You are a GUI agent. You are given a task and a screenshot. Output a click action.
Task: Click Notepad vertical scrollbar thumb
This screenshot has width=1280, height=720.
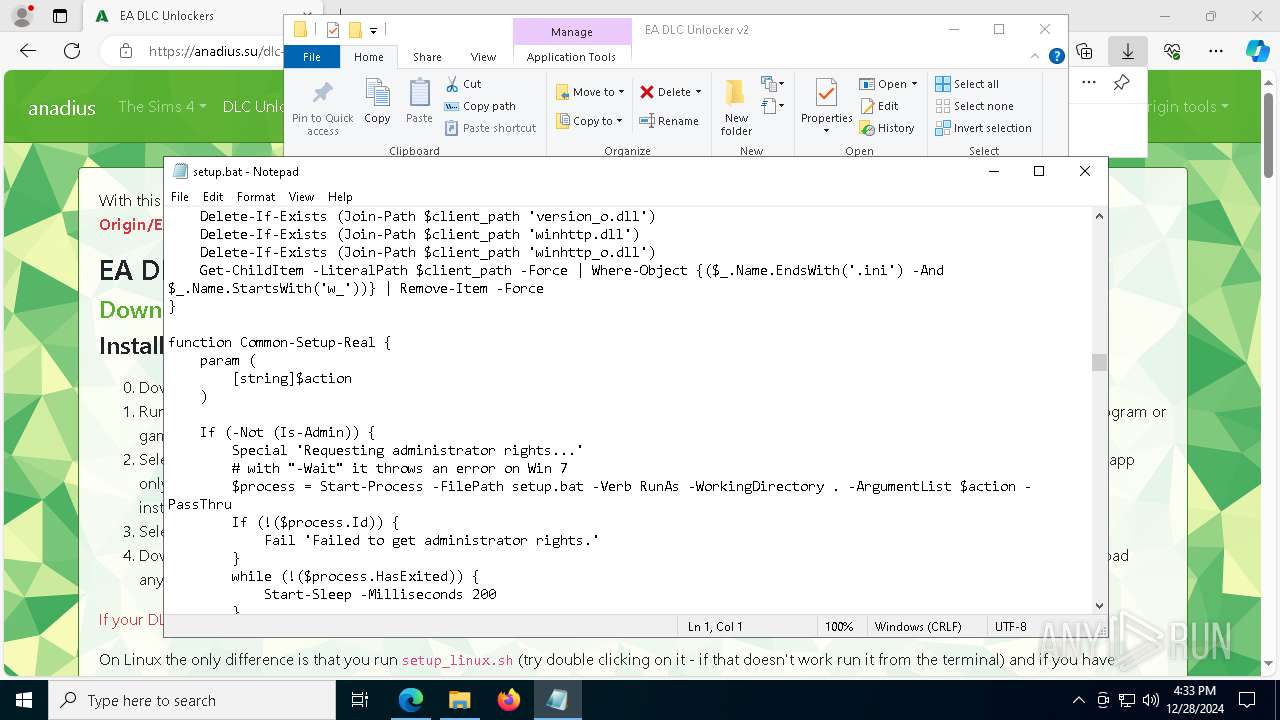click(x=1099, y=362)
